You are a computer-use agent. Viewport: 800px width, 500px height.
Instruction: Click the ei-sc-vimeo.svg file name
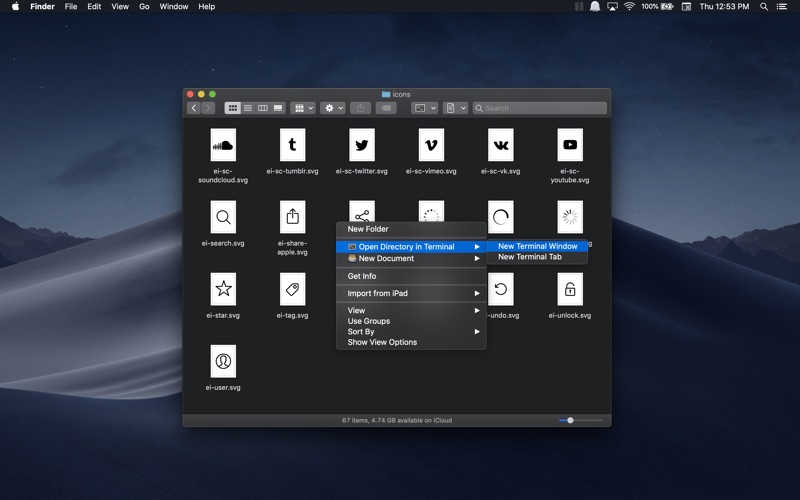(x=431, y=171)
